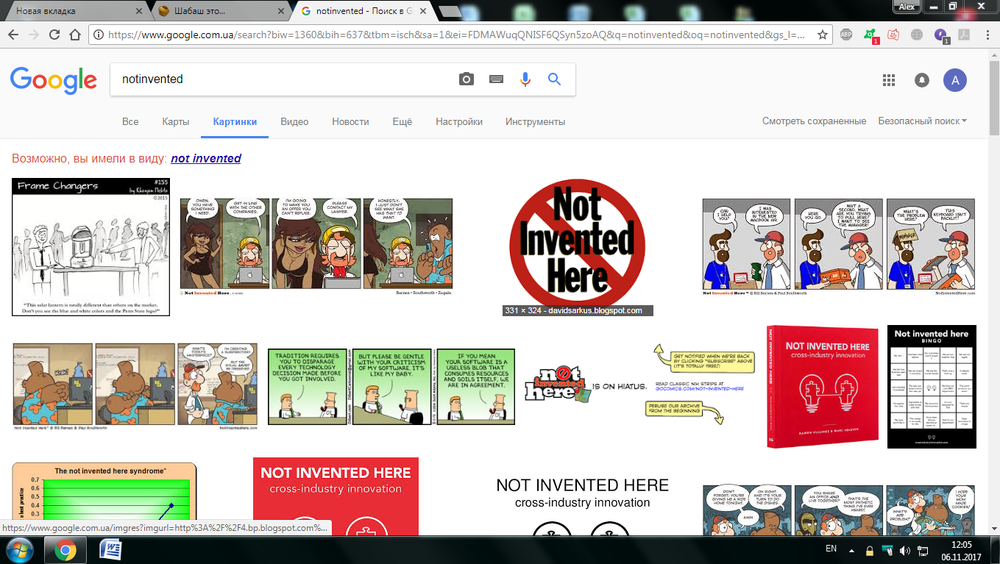Screen dimensions: 1000x564
Task: Close the Шабаш это browser tab
Action: tap(281, 11)
